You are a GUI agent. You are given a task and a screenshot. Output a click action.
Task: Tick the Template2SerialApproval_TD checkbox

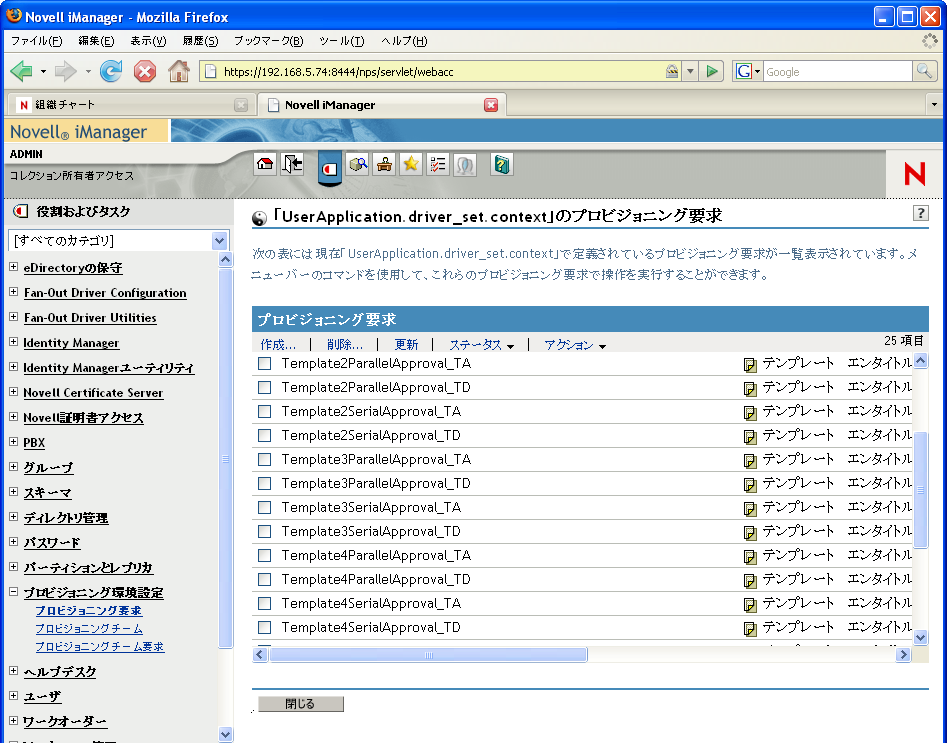pos(265,436)
